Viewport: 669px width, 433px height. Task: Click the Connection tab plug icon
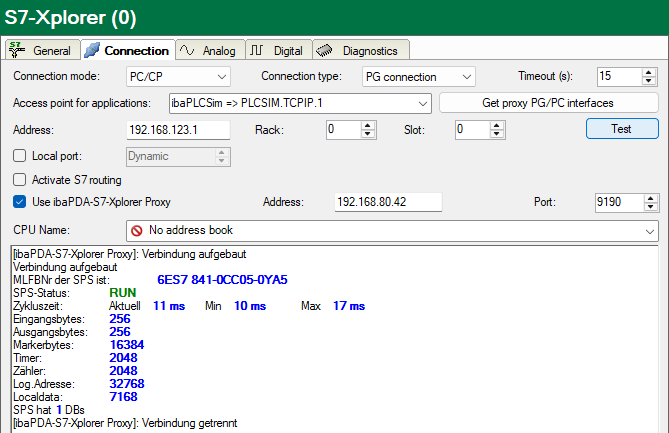[x=93, y=50]
